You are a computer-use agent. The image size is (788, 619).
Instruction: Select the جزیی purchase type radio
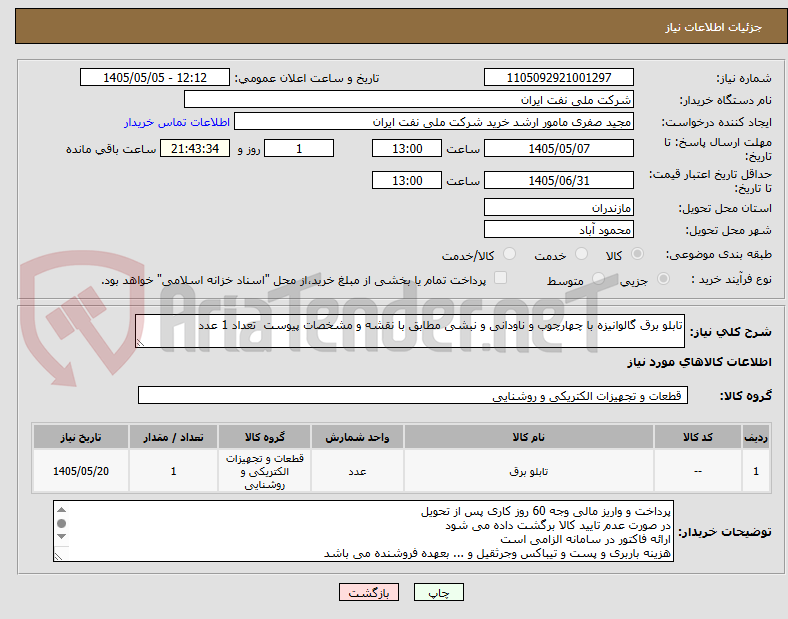[x=663, y=279]
